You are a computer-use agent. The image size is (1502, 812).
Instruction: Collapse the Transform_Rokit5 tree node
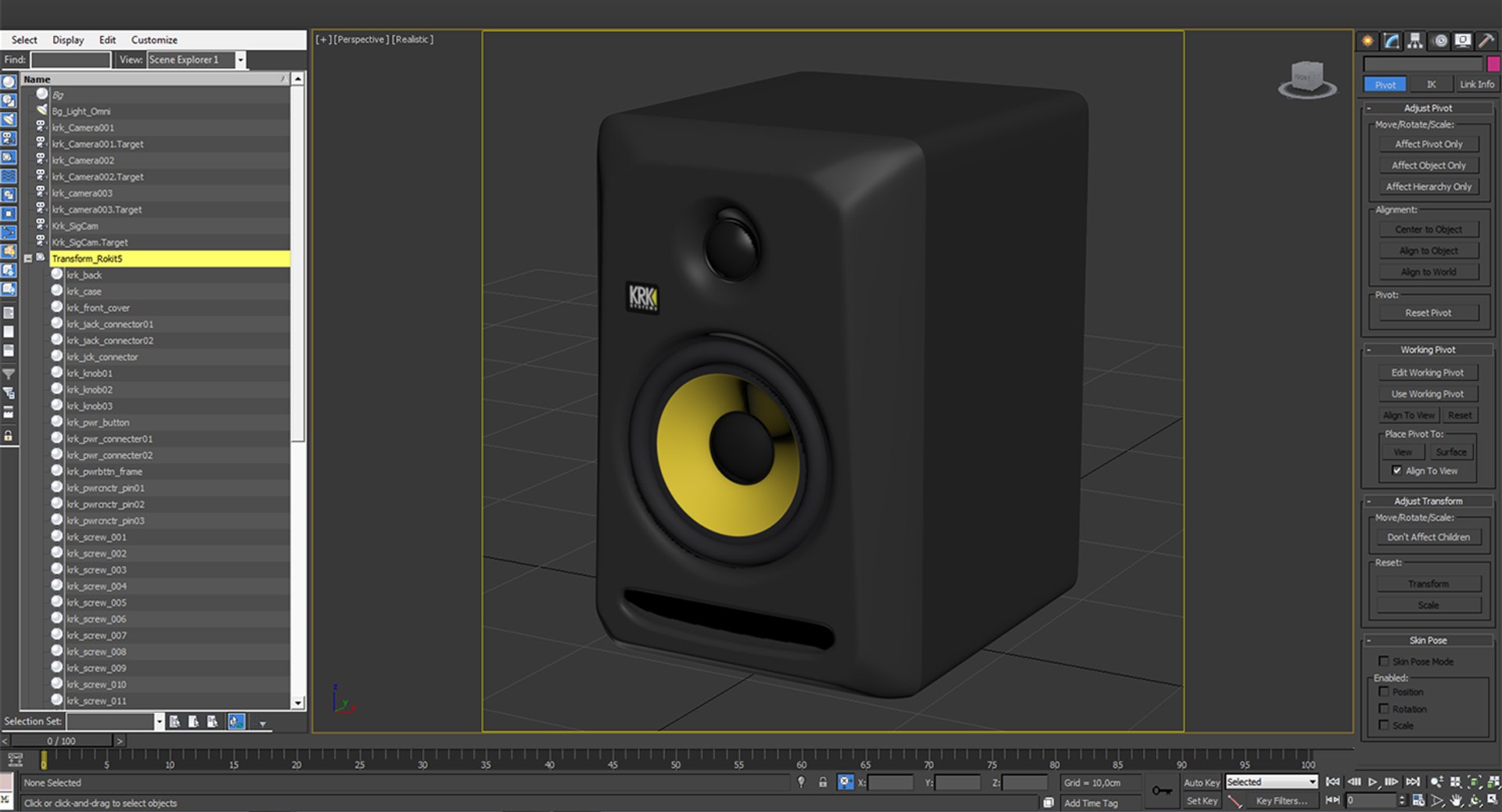pos(27,258)
